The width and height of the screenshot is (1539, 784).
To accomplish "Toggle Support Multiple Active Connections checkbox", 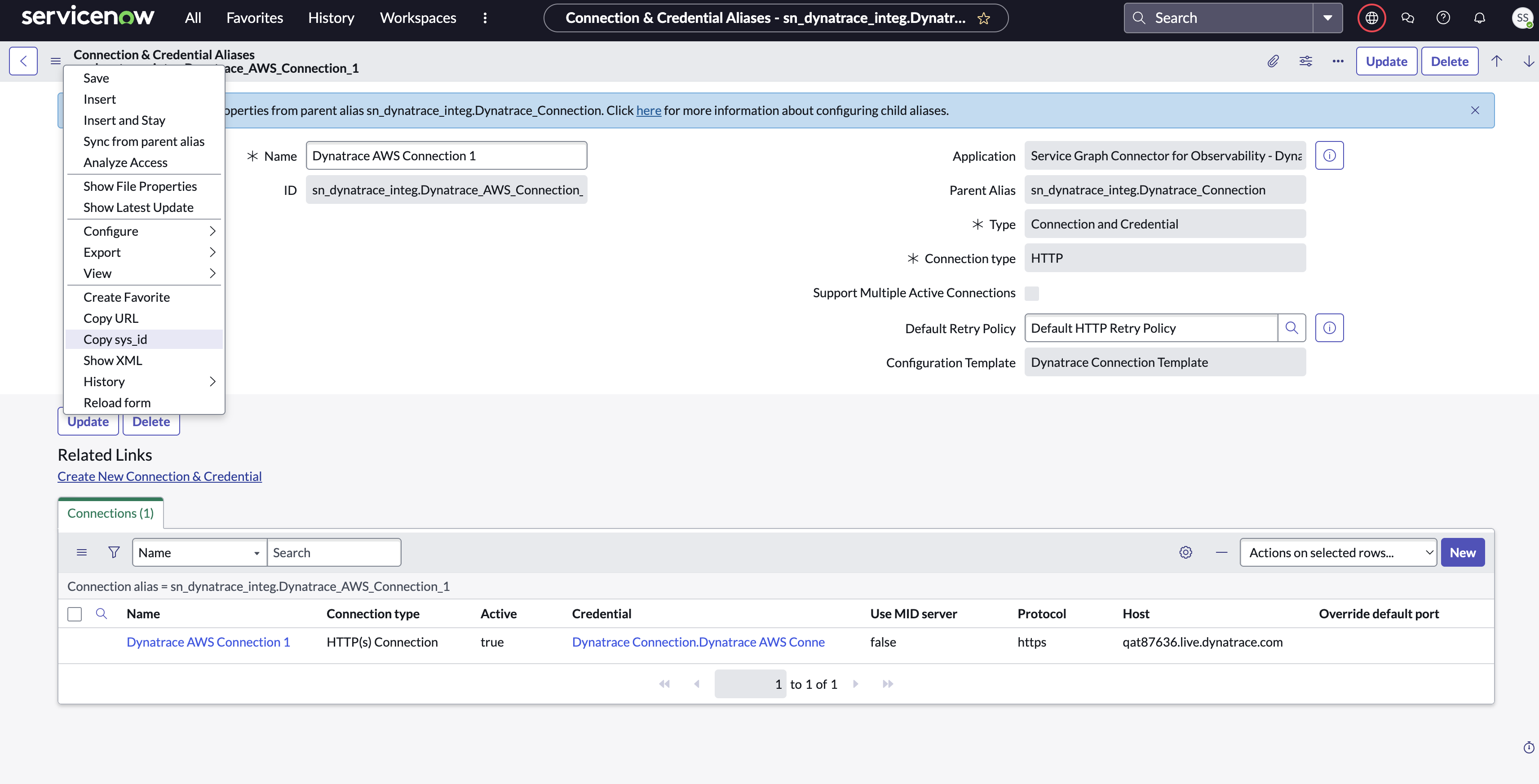I will (1032, 293).
